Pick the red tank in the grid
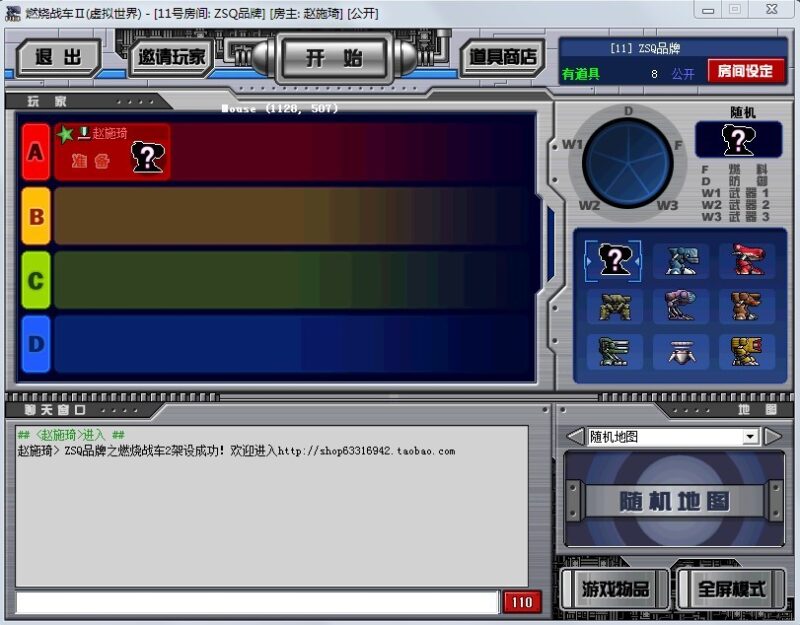The width and height of the screenshot is (800, 625). pyautogui.click(x=746, y=260)
